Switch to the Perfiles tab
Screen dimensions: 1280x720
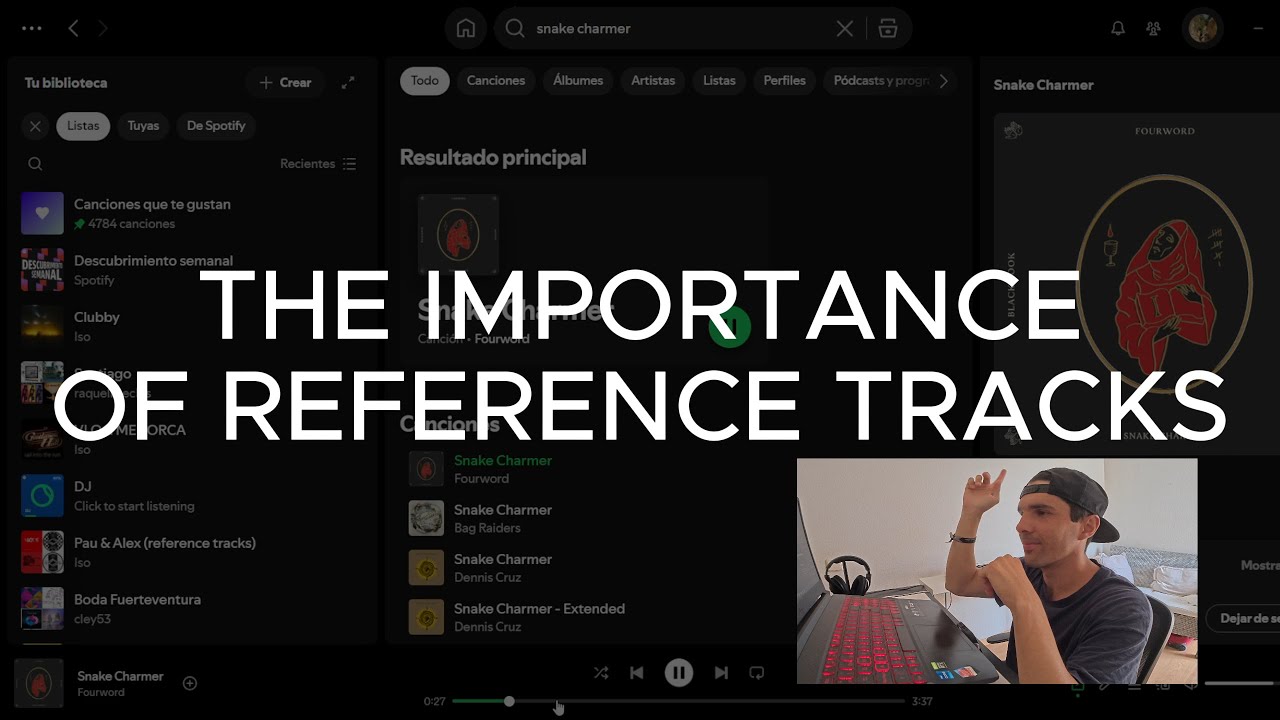(x=785, y=81)
